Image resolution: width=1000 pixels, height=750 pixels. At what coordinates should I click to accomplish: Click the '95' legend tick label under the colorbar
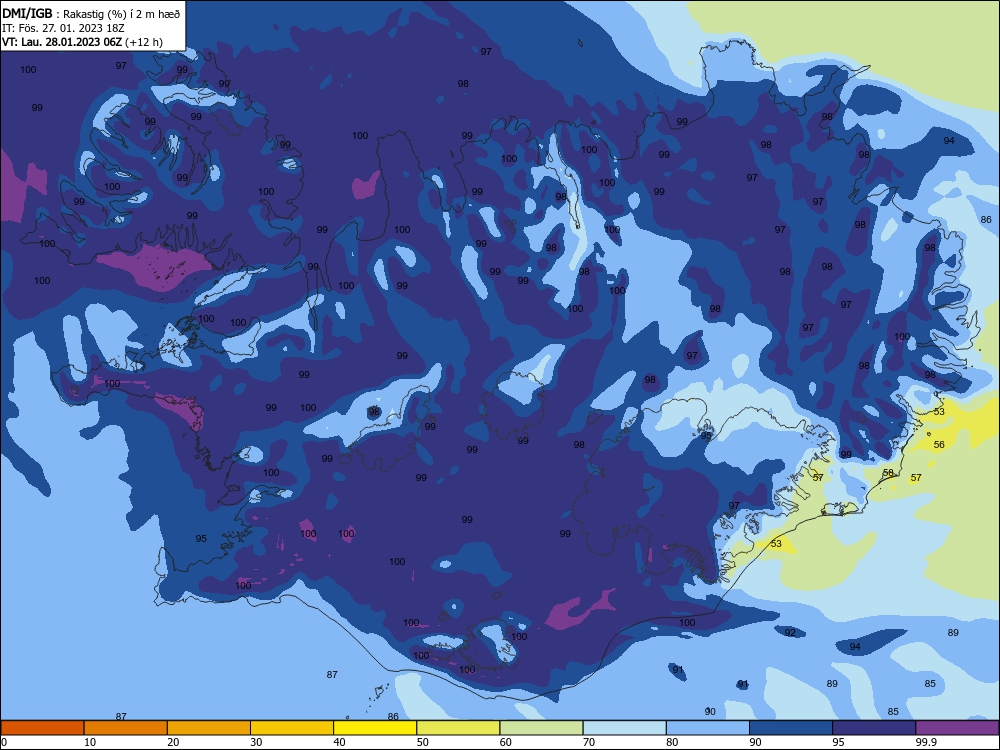[x=838, y=742]
